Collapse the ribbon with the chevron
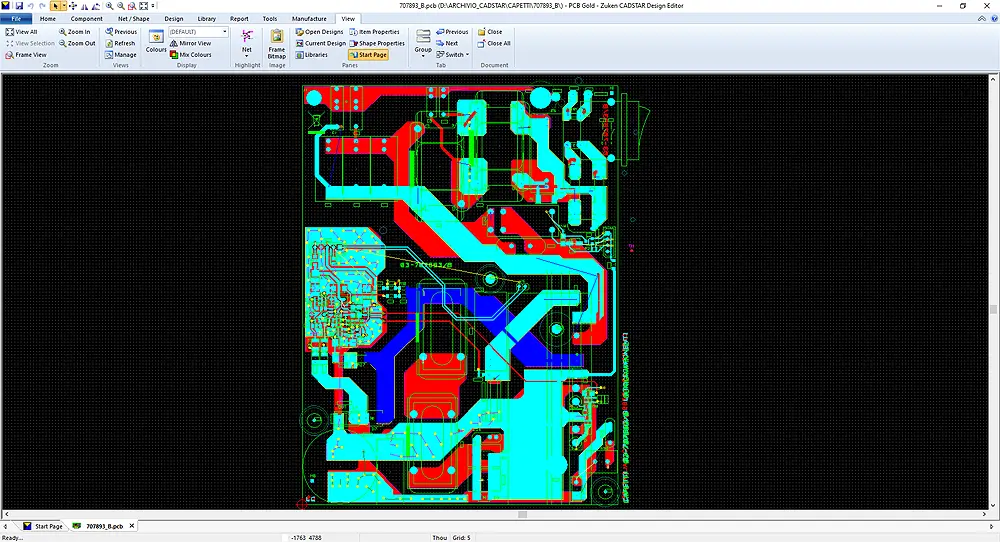 (982, 18)
